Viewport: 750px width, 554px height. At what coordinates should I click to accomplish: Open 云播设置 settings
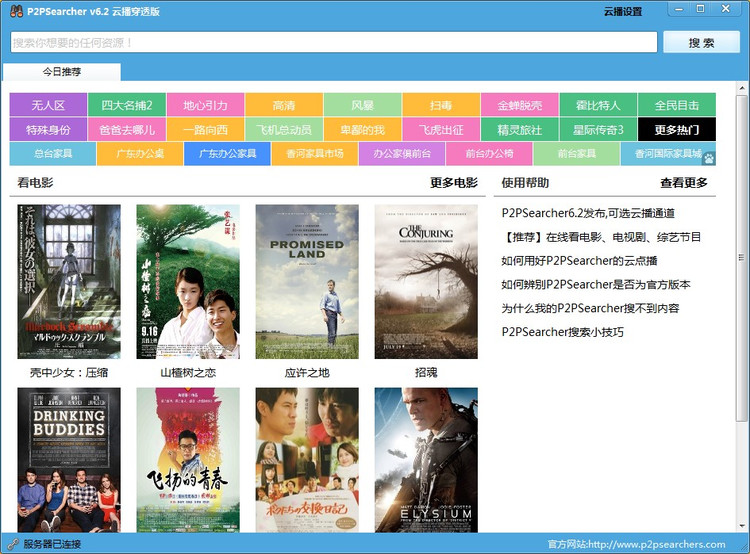pyautogui.click(x=623, y=11)
